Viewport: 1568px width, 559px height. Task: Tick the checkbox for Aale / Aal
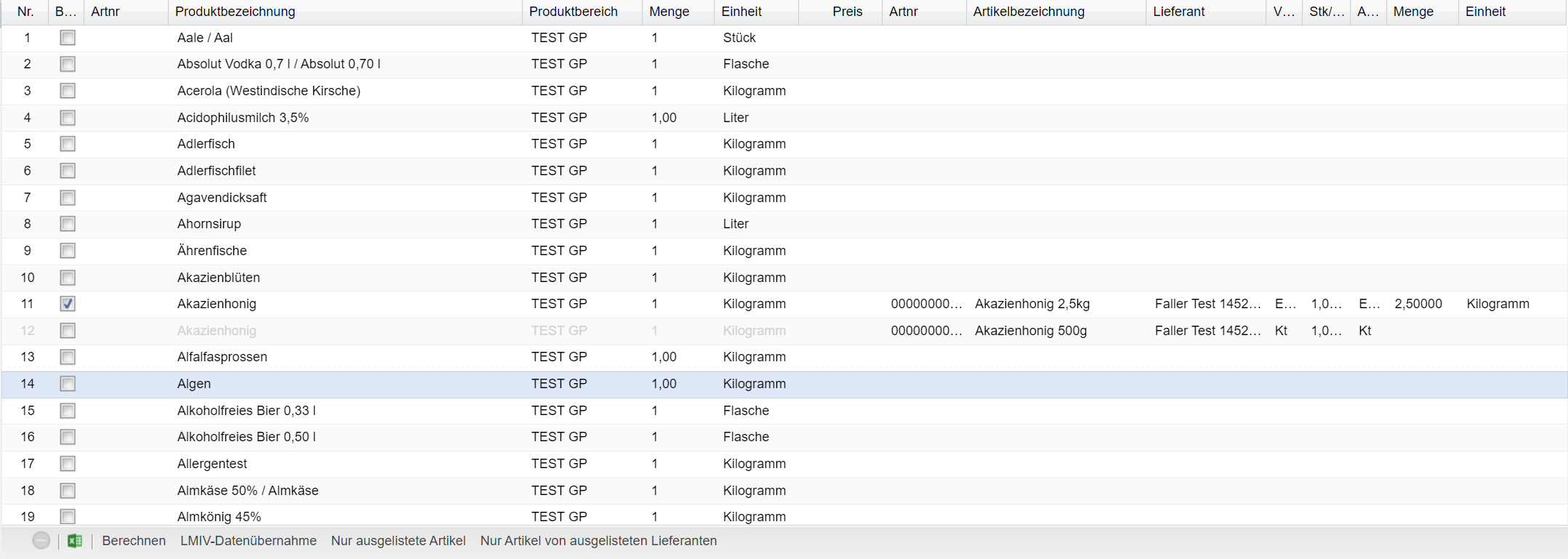click(x=68, y=38)
